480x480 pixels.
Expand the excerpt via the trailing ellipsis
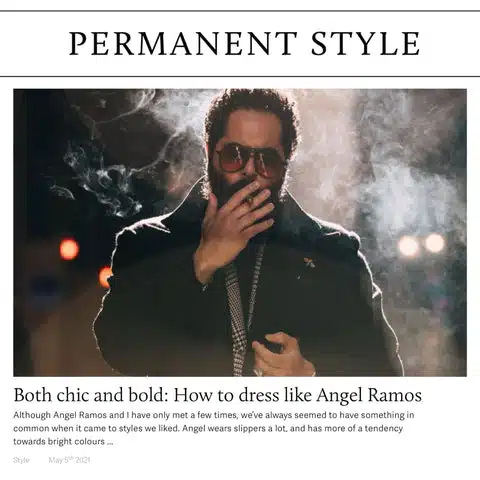pyautogui.click(x=110, y=442)
